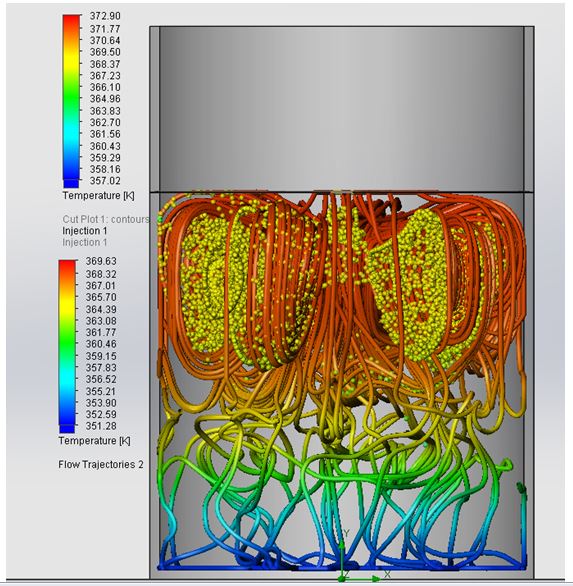
Task: Click the 369.63 maximum value on lower legend
Action: click(101, 261)
